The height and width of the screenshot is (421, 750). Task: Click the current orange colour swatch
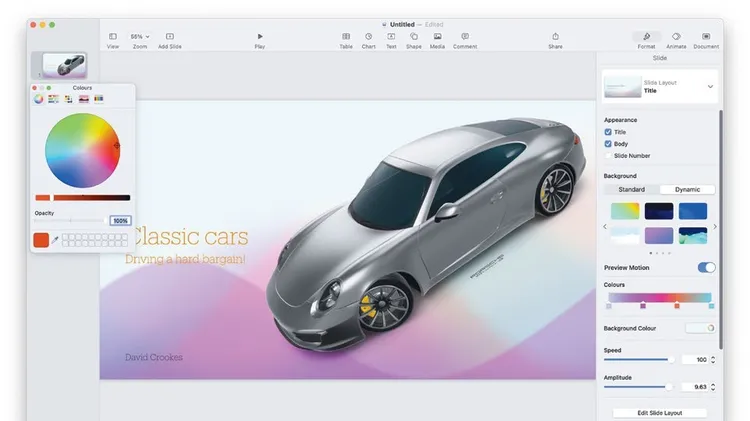(41, 240)
